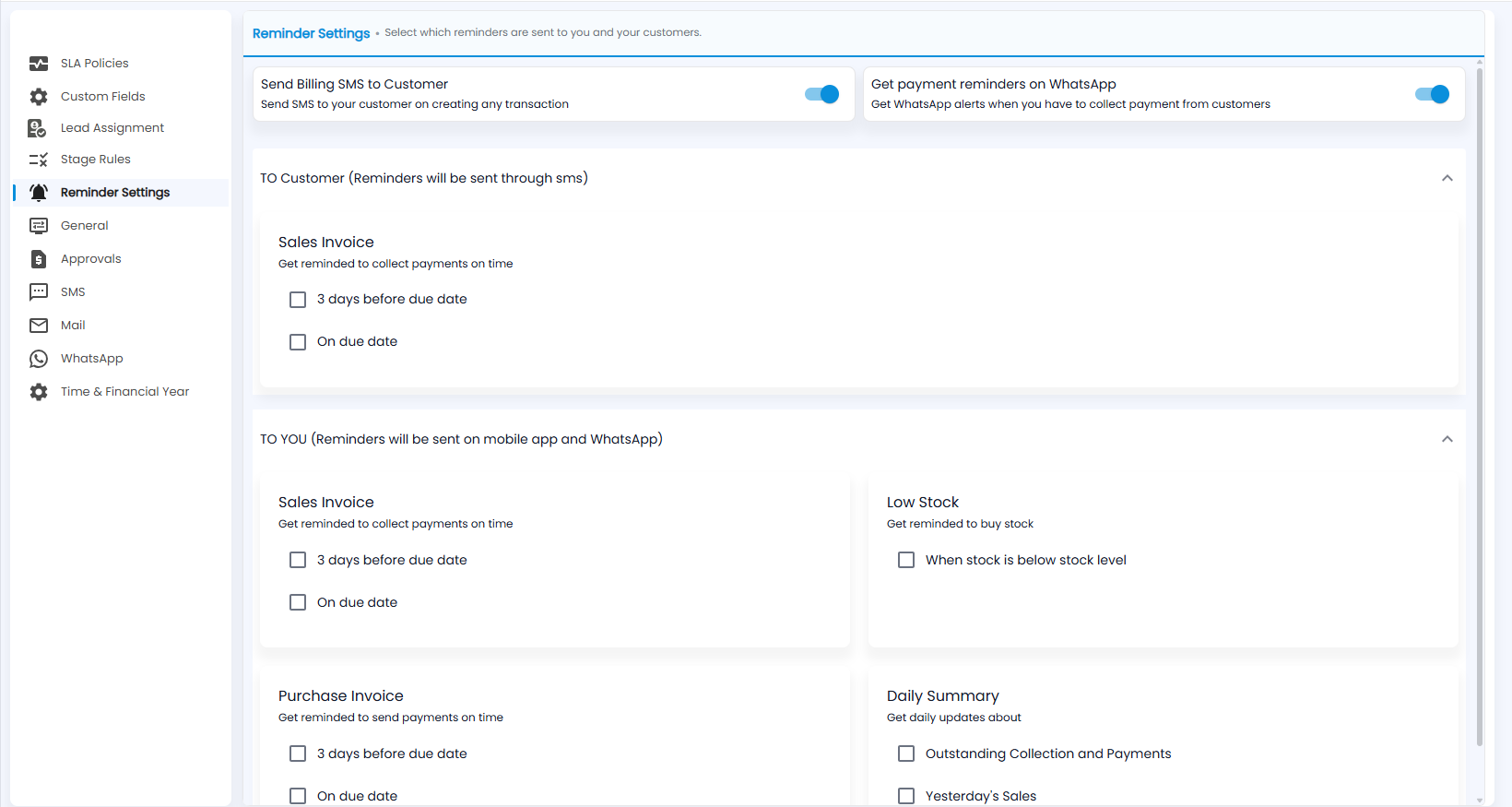Enable your Sales Invoice On due date reminder
1512x807 pixels.
coord(298,602)
